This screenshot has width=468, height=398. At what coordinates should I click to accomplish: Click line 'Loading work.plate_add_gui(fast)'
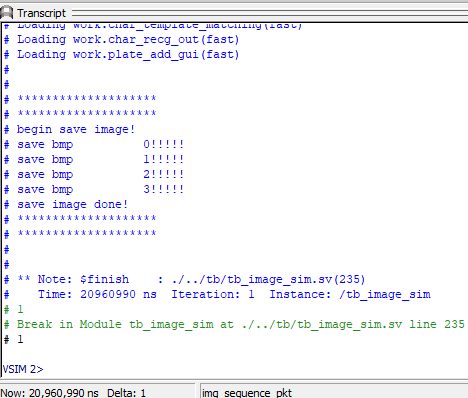(122, 54)
